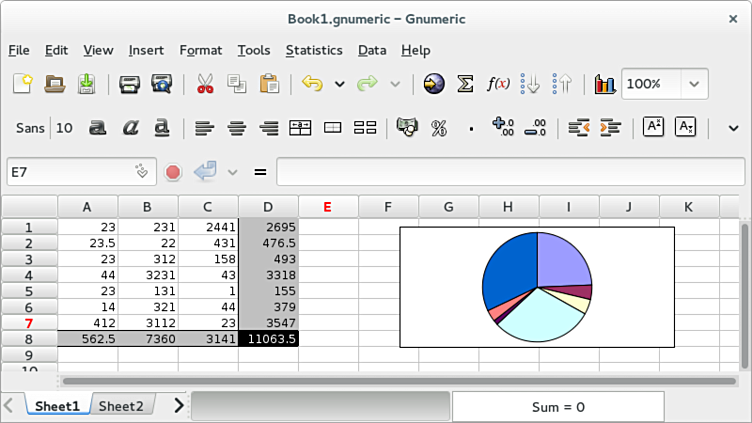This screenshot has width=752, height=423.
Task: Insert a chart using the graph icon
Action: click(604, 84)
